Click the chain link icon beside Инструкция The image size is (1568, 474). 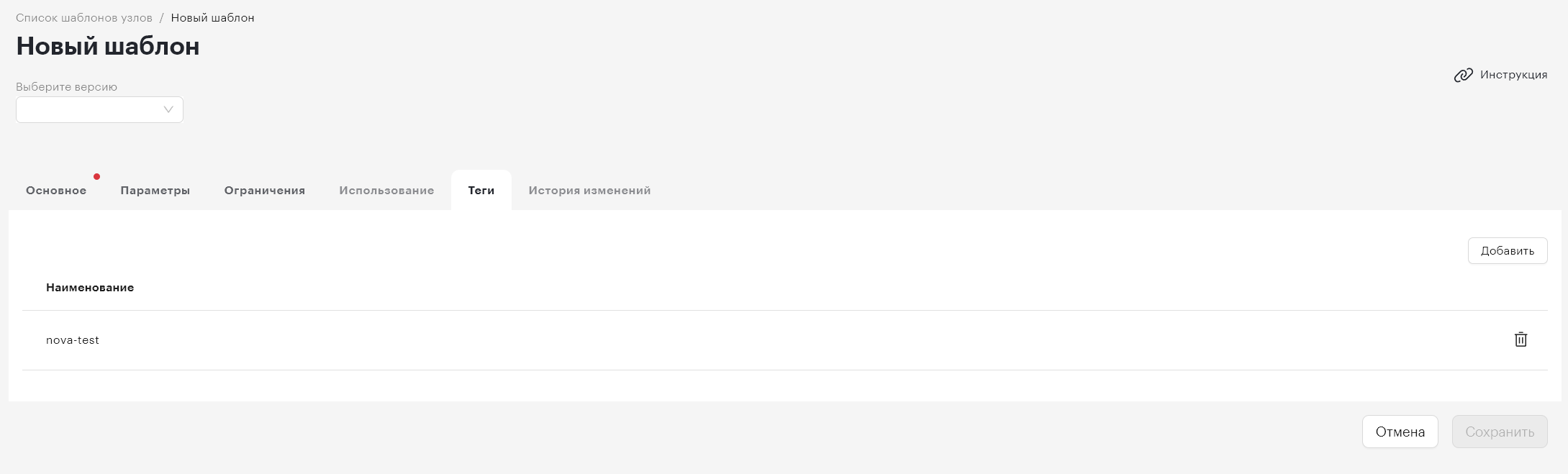1463,75
